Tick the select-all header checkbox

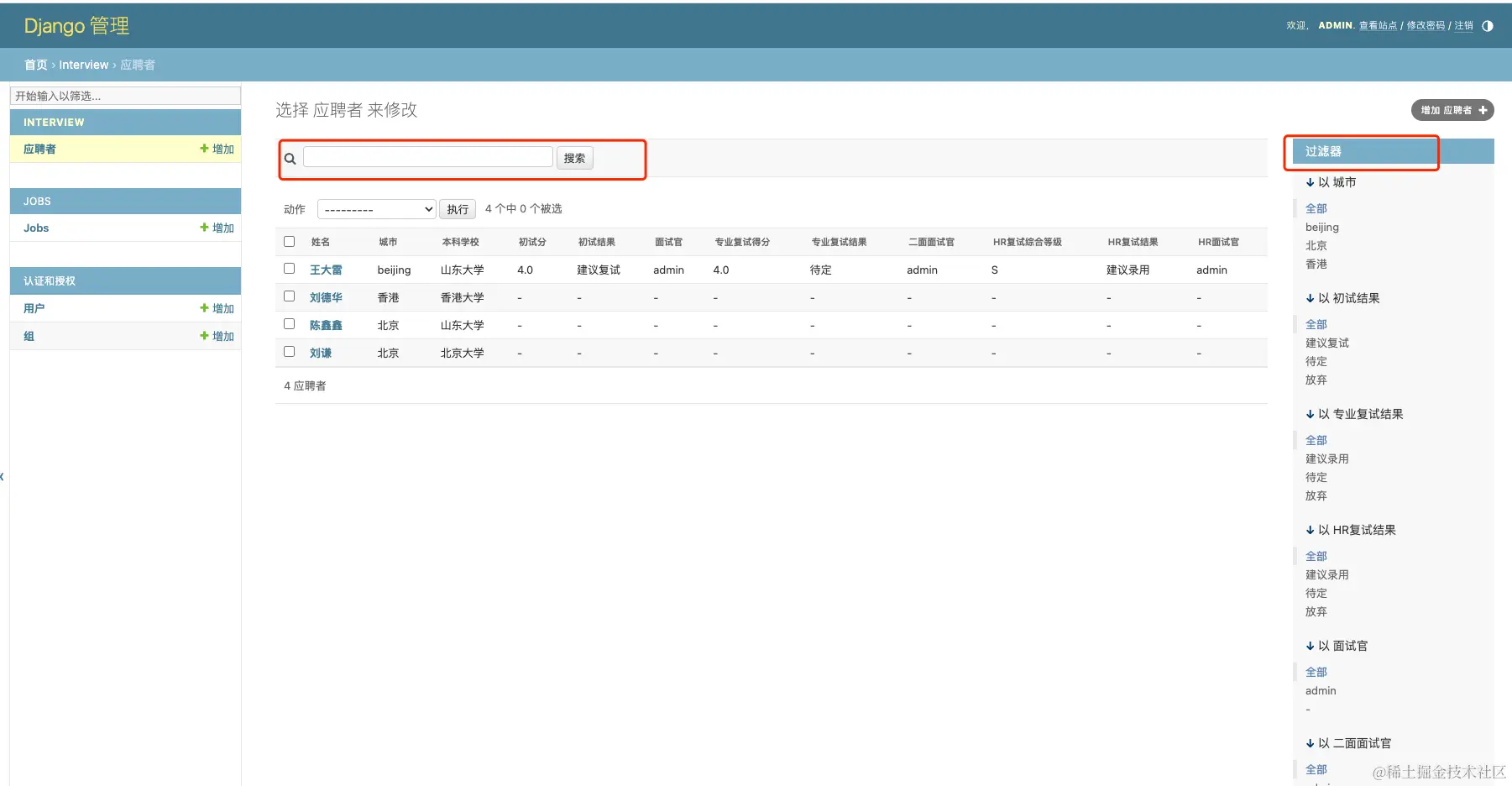290,241
